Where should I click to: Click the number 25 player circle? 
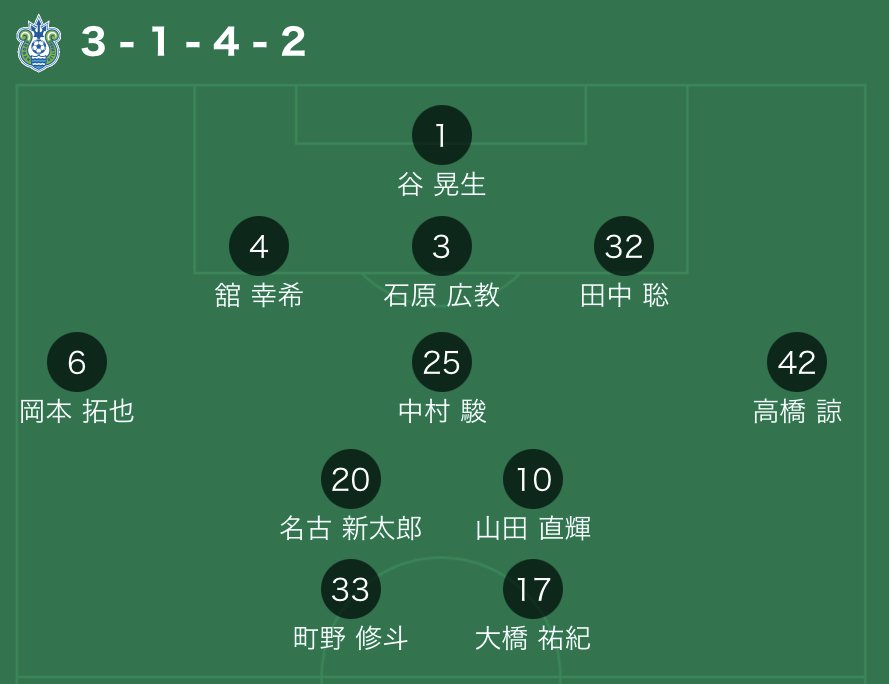tap(442, 362)
